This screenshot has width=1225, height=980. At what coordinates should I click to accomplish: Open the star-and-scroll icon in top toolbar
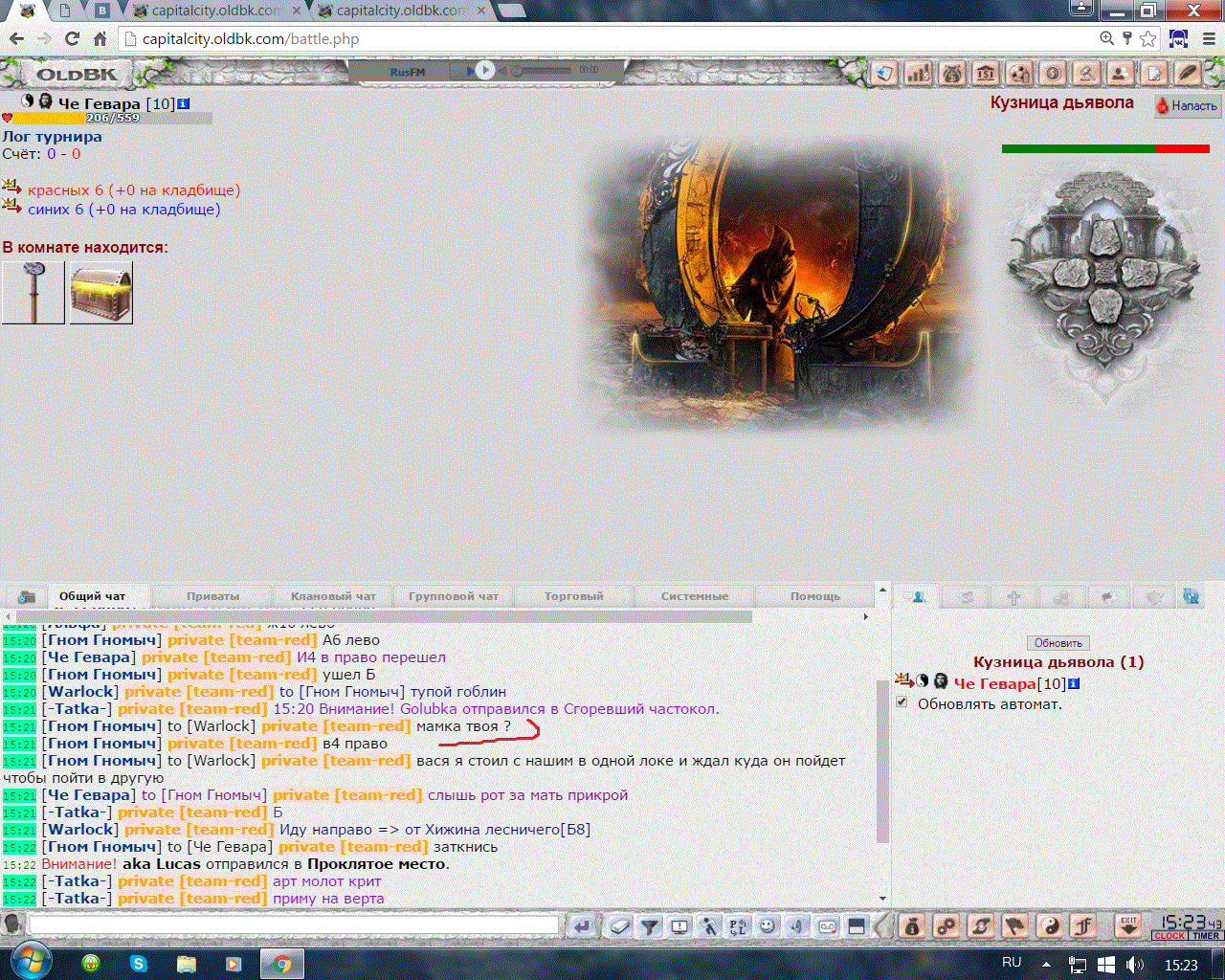pyautogui.click(x=884, y=74)
